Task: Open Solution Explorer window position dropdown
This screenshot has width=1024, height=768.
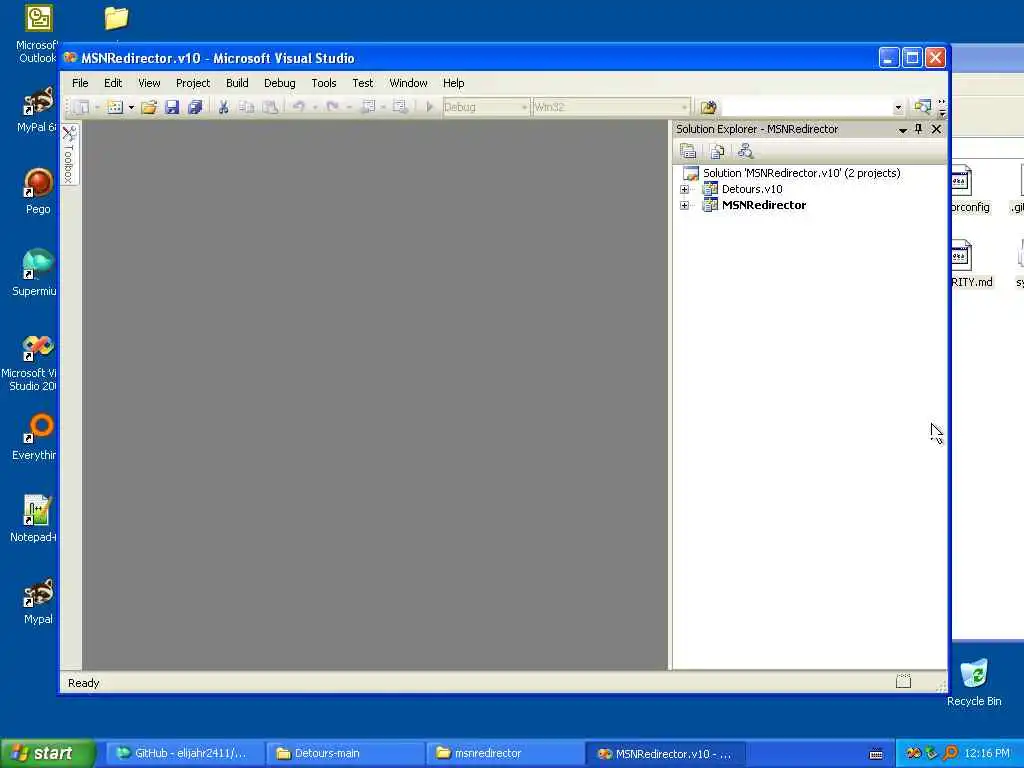Action: point(903,130)
